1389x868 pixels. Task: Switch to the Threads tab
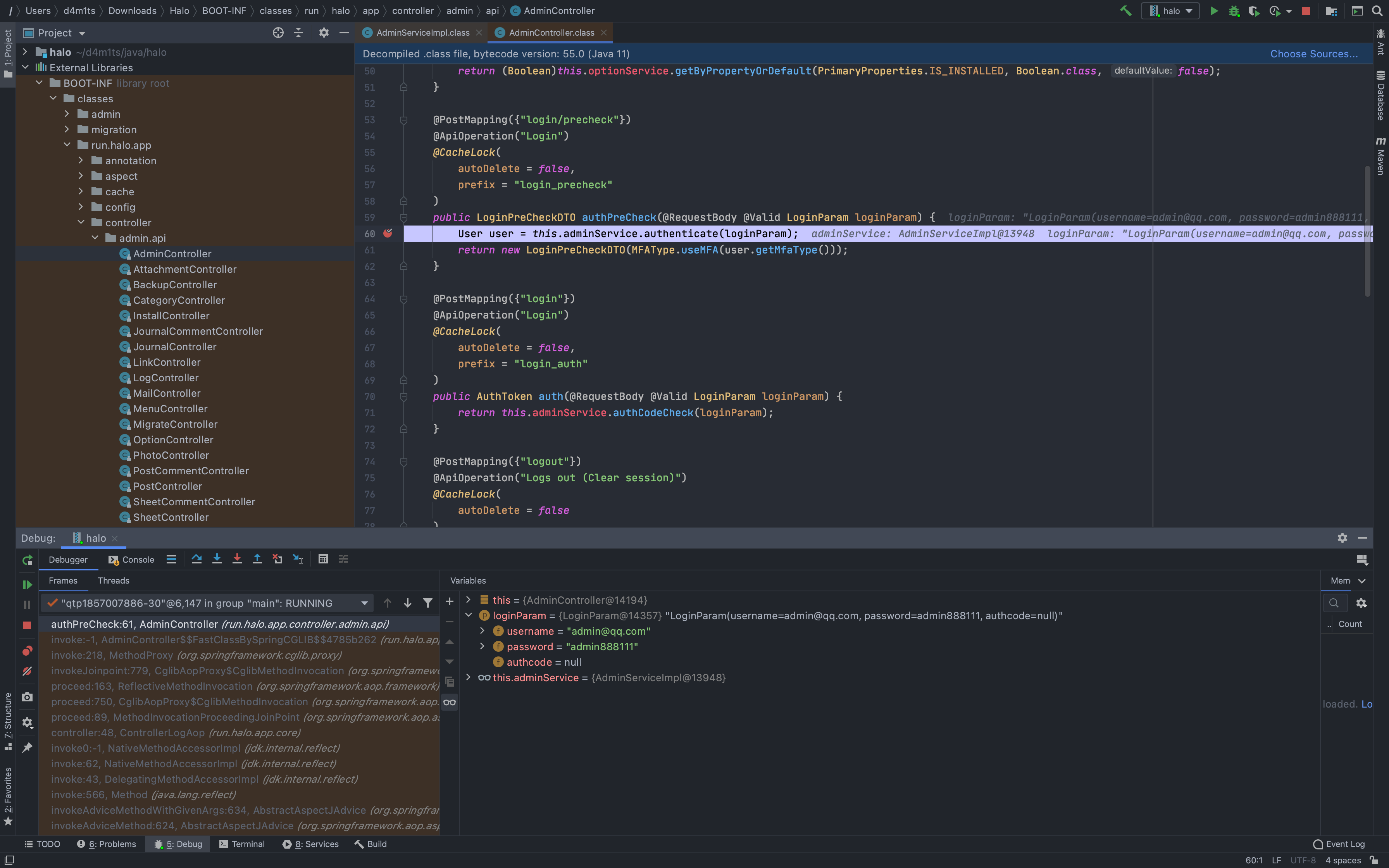[113, 580]
